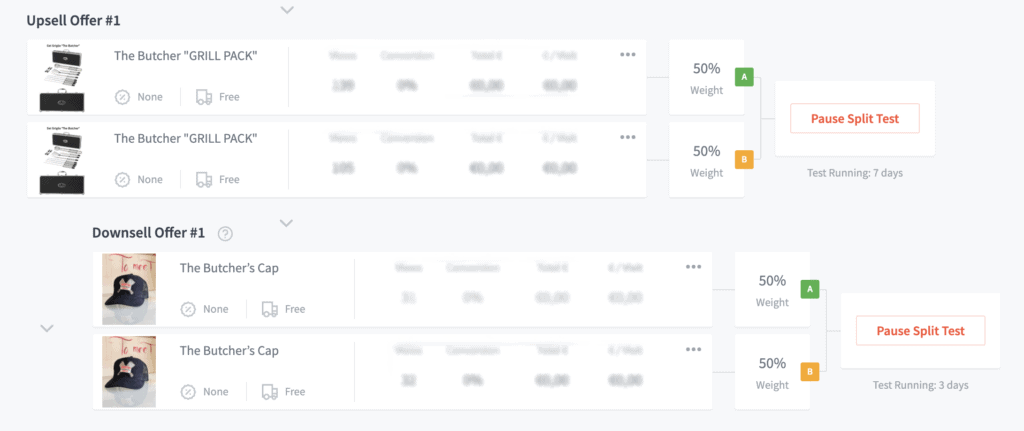Expand the chevron above Downsell Offer #1
1024x431 pixels.
(x=287, y=223)
